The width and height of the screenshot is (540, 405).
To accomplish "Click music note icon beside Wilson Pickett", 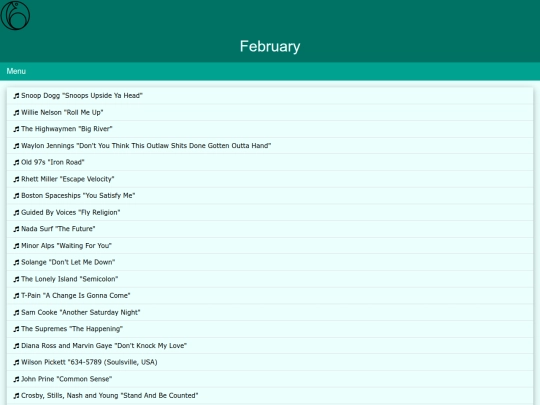I will tap(16, 363).
